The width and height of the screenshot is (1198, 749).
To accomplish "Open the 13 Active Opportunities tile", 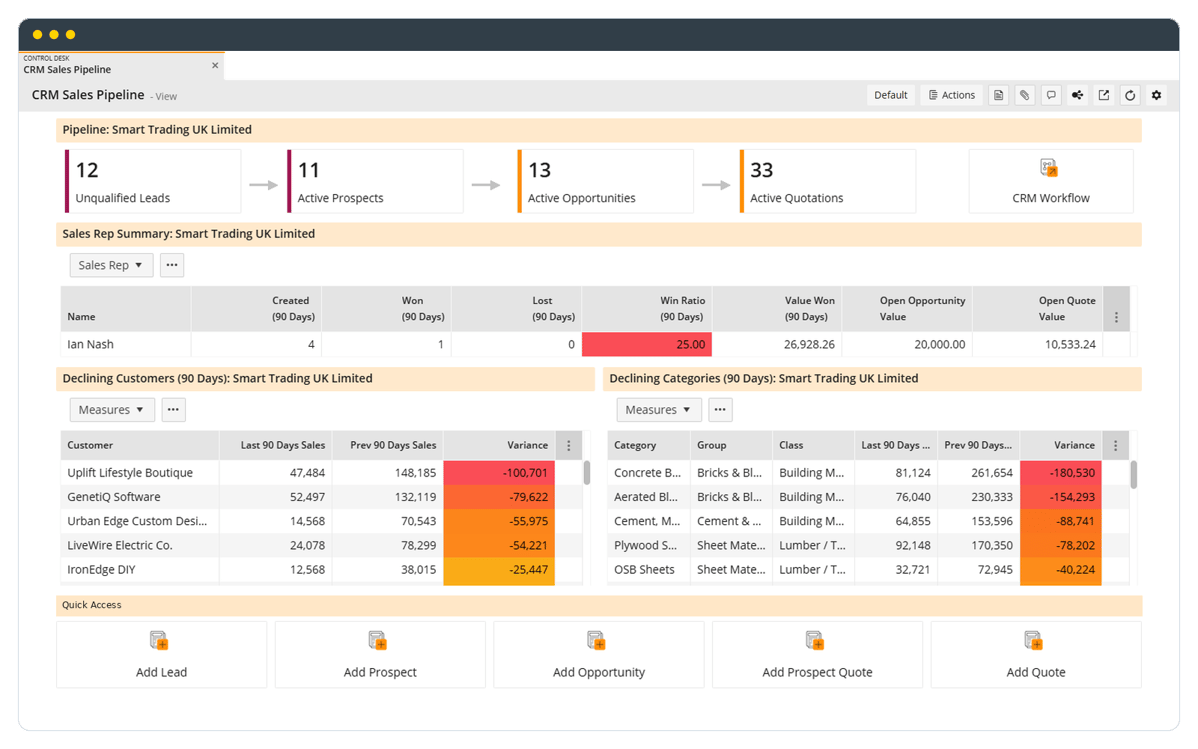I will tap(605, 181).
